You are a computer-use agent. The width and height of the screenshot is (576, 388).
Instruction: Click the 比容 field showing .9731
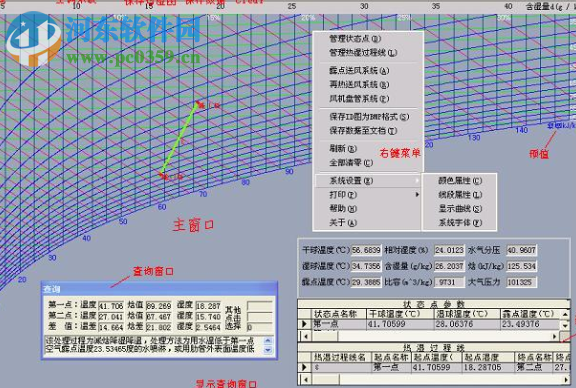(449, 282)
